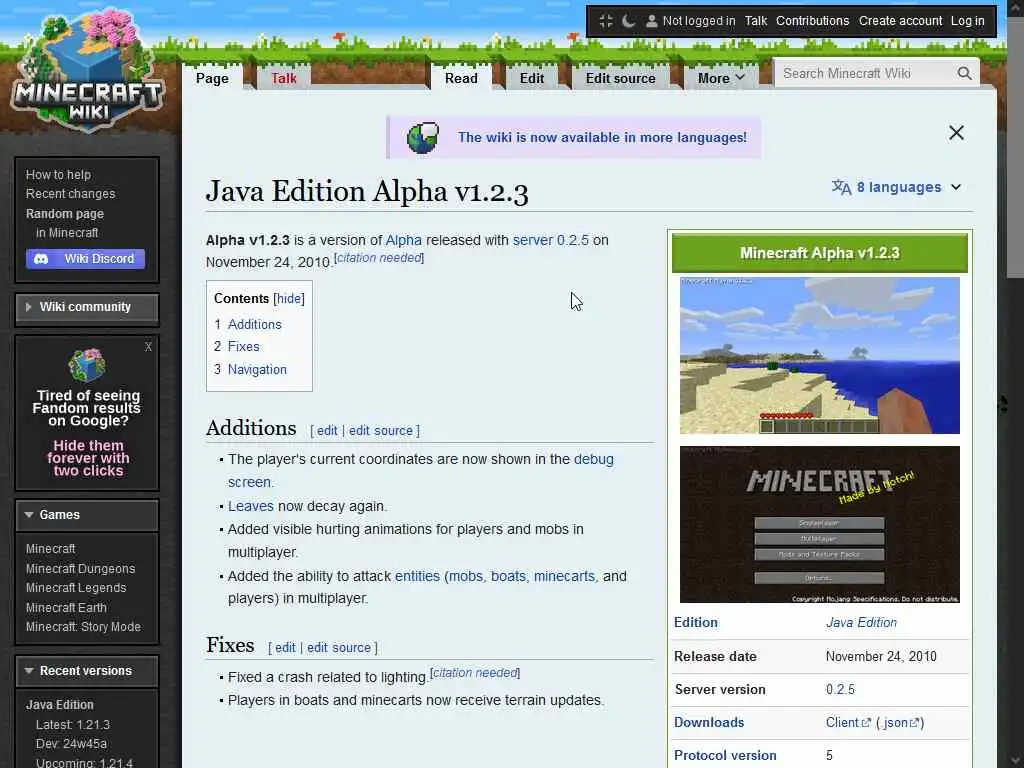This screenshot has height=768, width=1024.
Task: Click the translate icon next to 8 languages
Action: [841, 187]
